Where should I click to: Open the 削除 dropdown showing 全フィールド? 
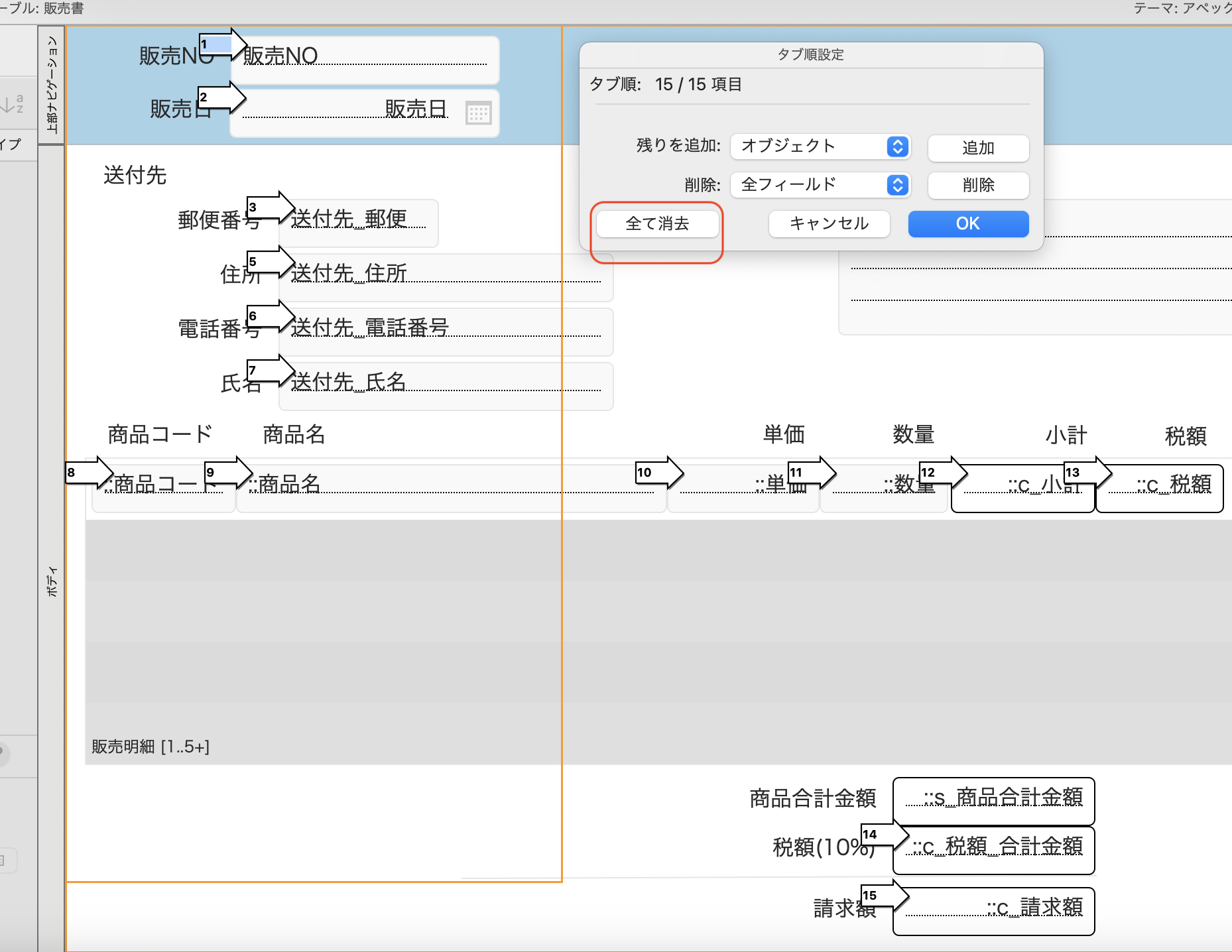coord(820,185)
